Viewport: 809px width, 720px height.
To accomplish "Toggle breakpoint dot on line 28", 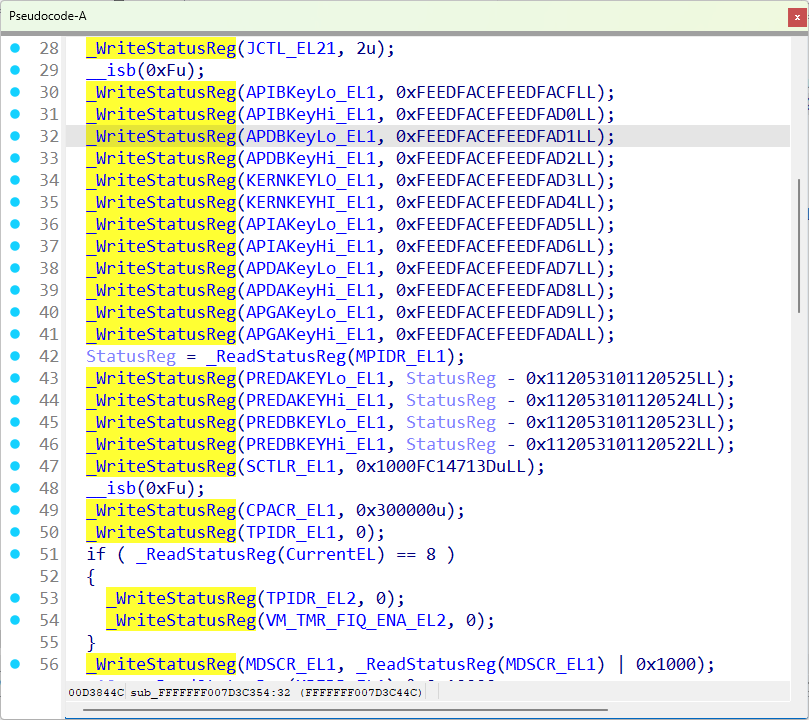I will pos(15,48).
